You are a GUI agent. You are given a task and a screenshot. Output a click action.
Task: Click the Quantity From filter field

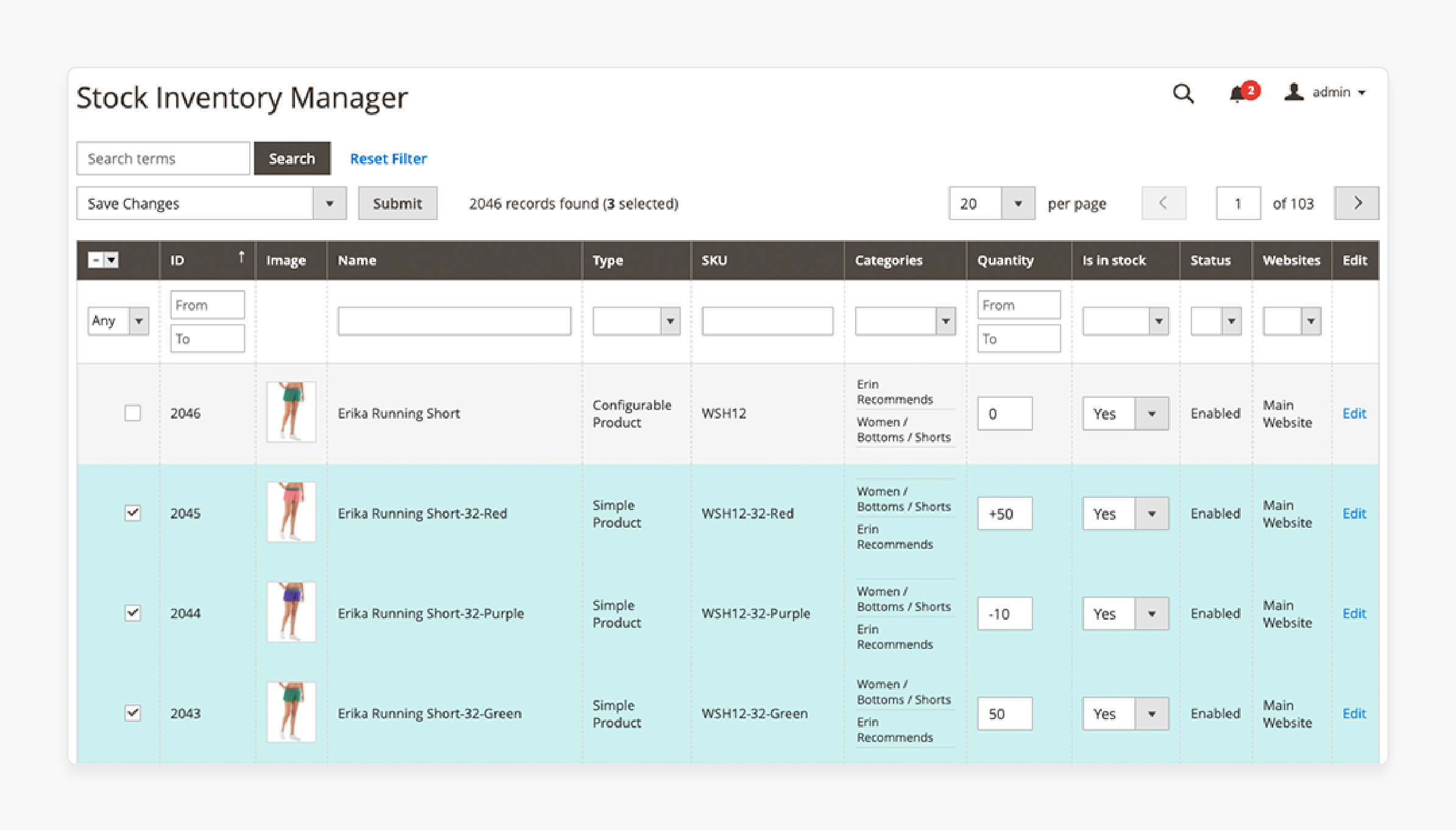point(1019,305)
